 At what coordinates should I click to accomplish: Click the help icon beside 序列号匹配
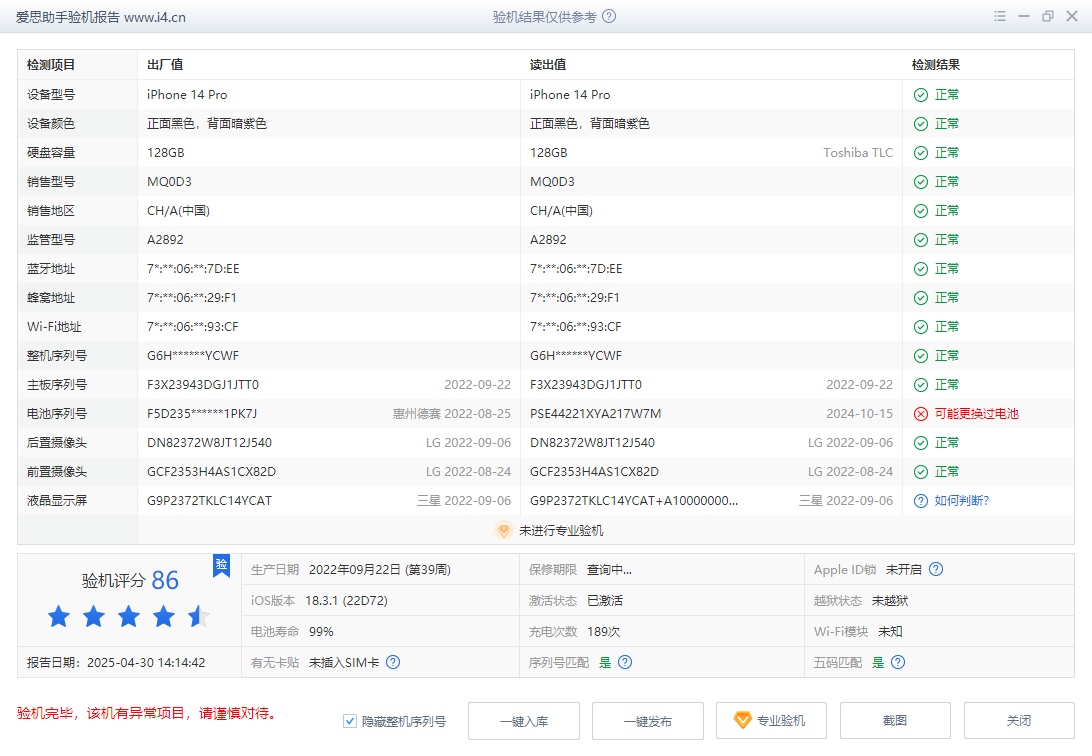click(625, 662)
